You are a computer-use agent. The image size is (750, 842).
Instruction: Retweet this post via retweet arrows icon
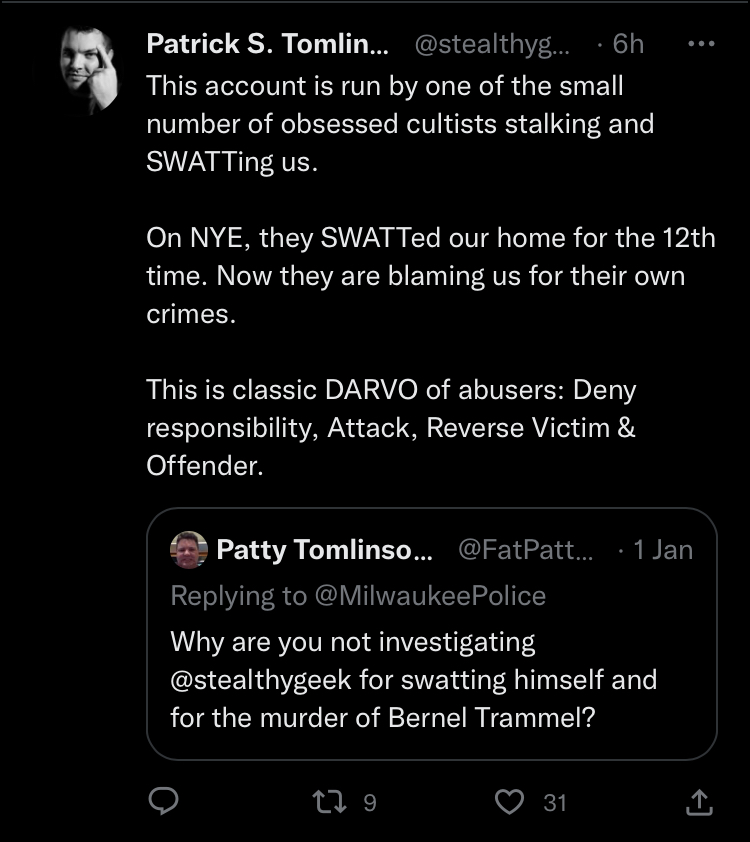(x=329, y=802)
